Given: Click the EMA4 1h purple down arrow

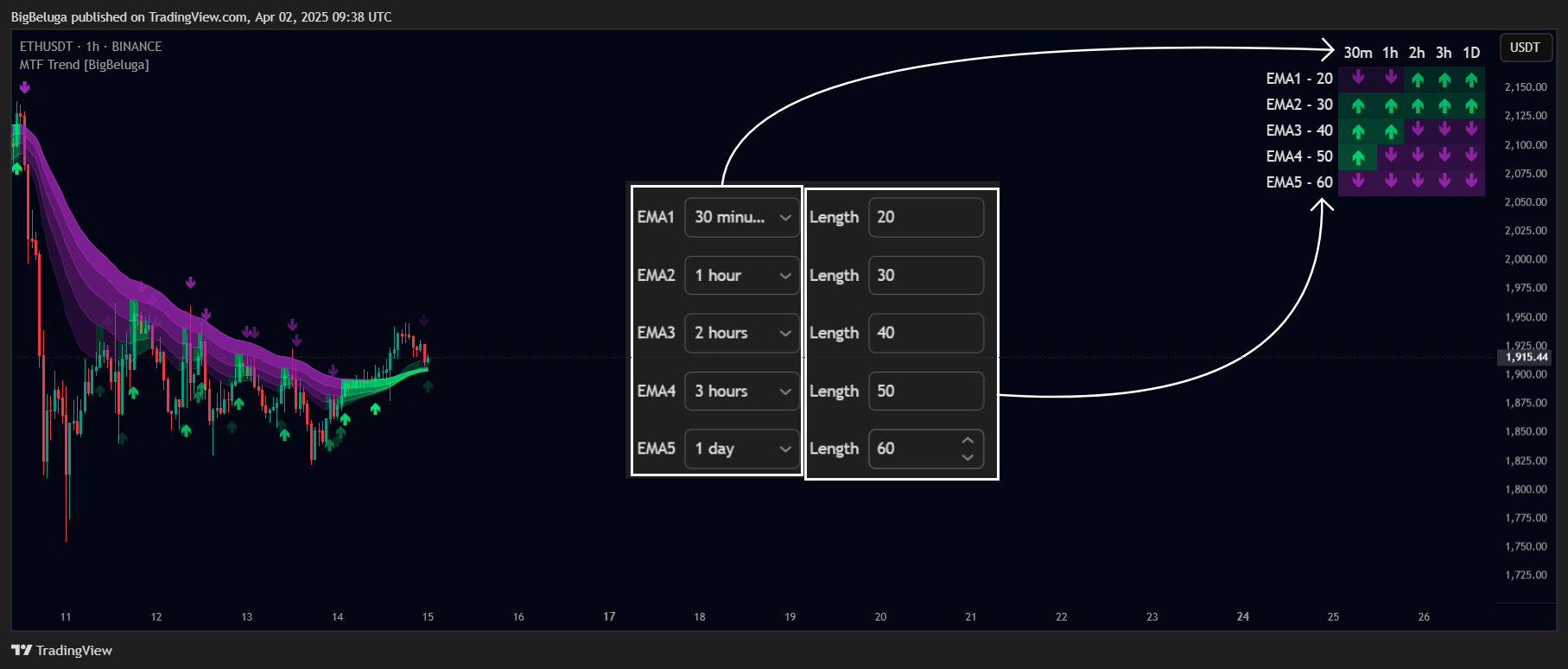Looking at the screenshot, I should click(1391, 155).
